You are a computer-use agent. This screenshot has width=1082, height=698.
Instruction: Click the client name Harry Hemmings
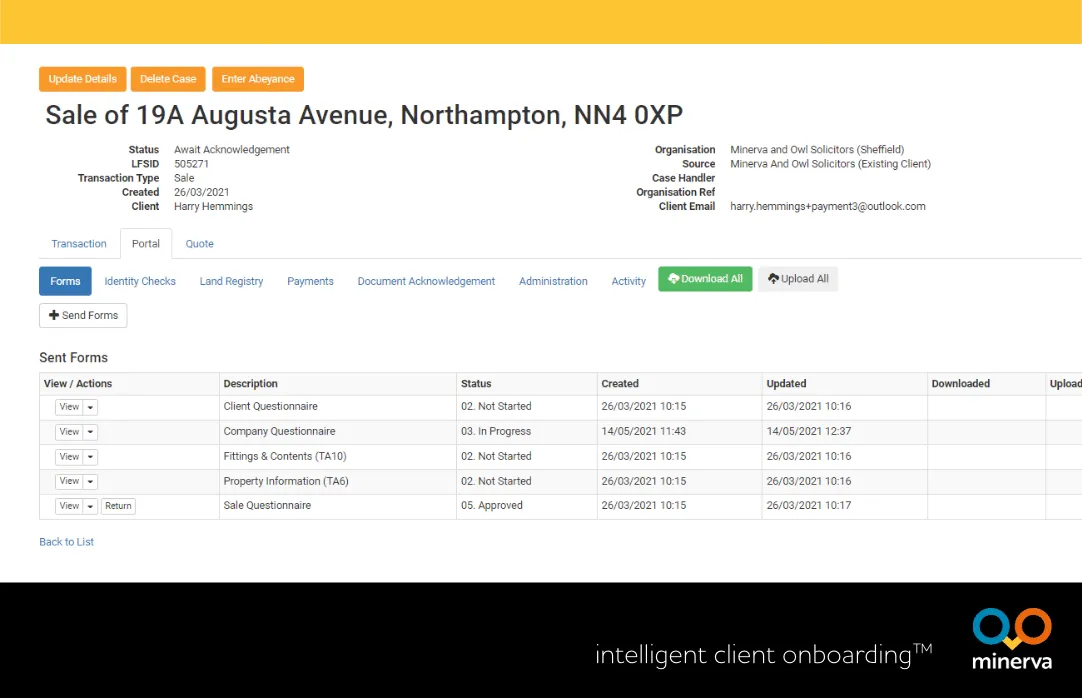(213, 206)
